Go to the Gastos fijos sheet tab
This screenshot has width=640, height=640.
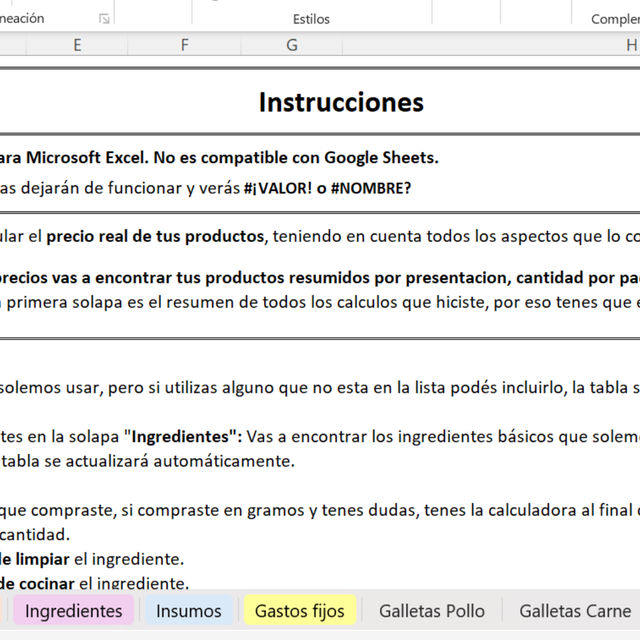299,611
